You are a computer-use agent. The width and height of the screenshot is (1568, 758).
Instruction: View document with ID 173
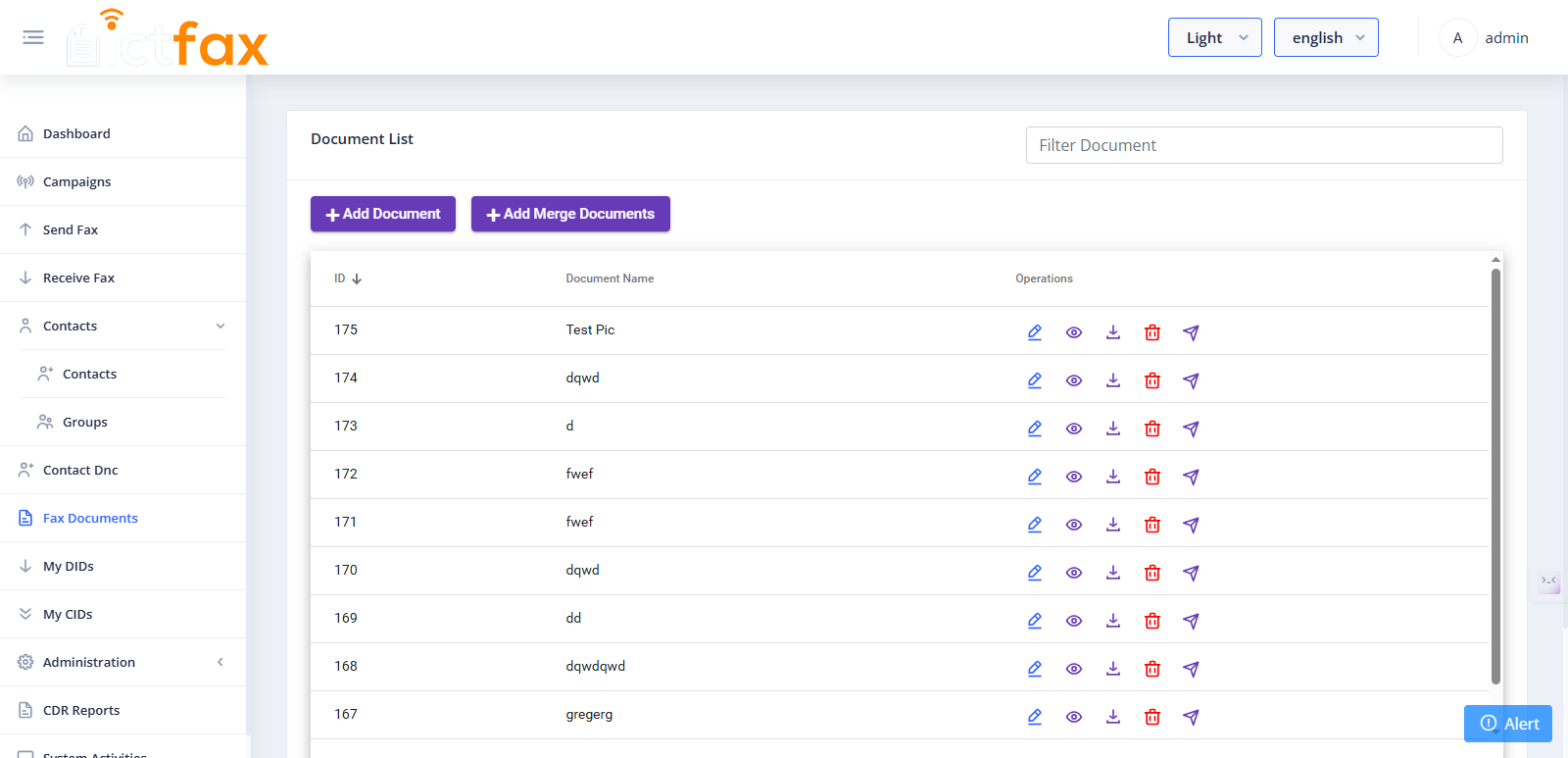point(1074,429)
